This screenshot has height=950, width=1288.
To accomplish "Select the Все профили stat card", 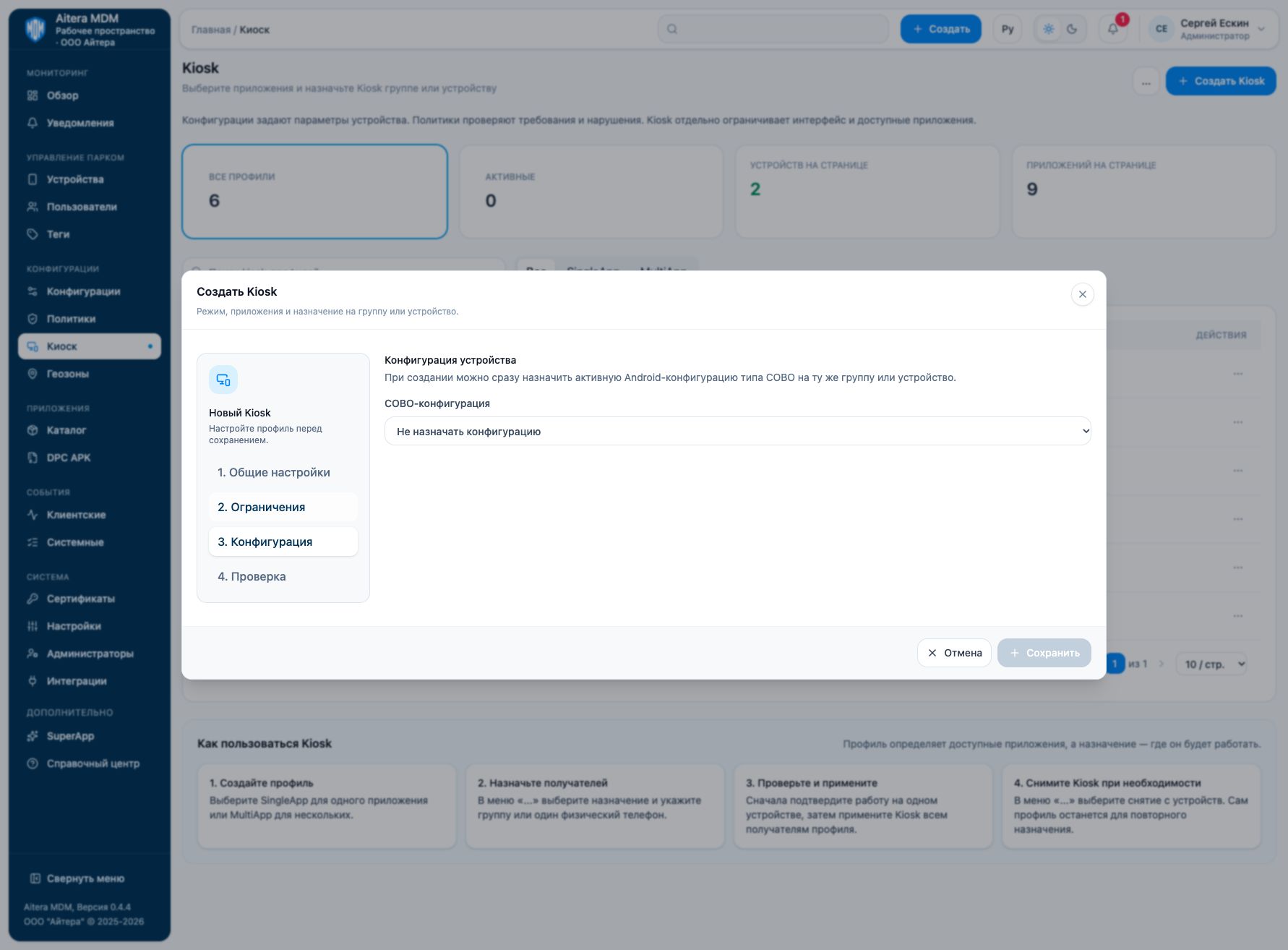I will pyautogui.click(x=314, y=192).
